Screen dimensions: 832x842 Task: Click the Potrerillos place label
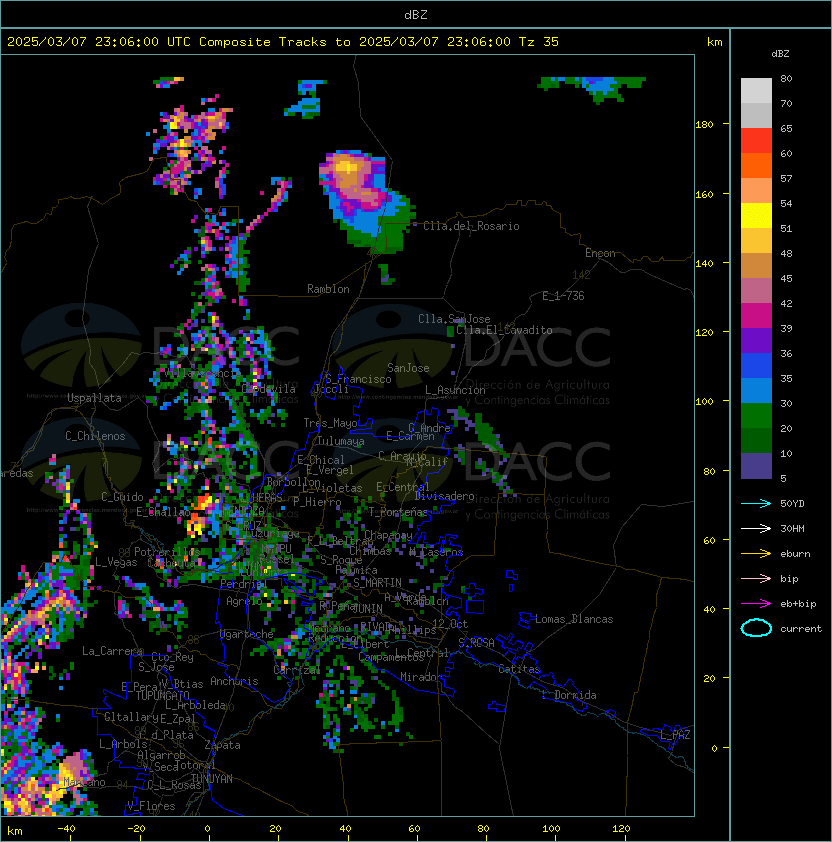[167, 552]
